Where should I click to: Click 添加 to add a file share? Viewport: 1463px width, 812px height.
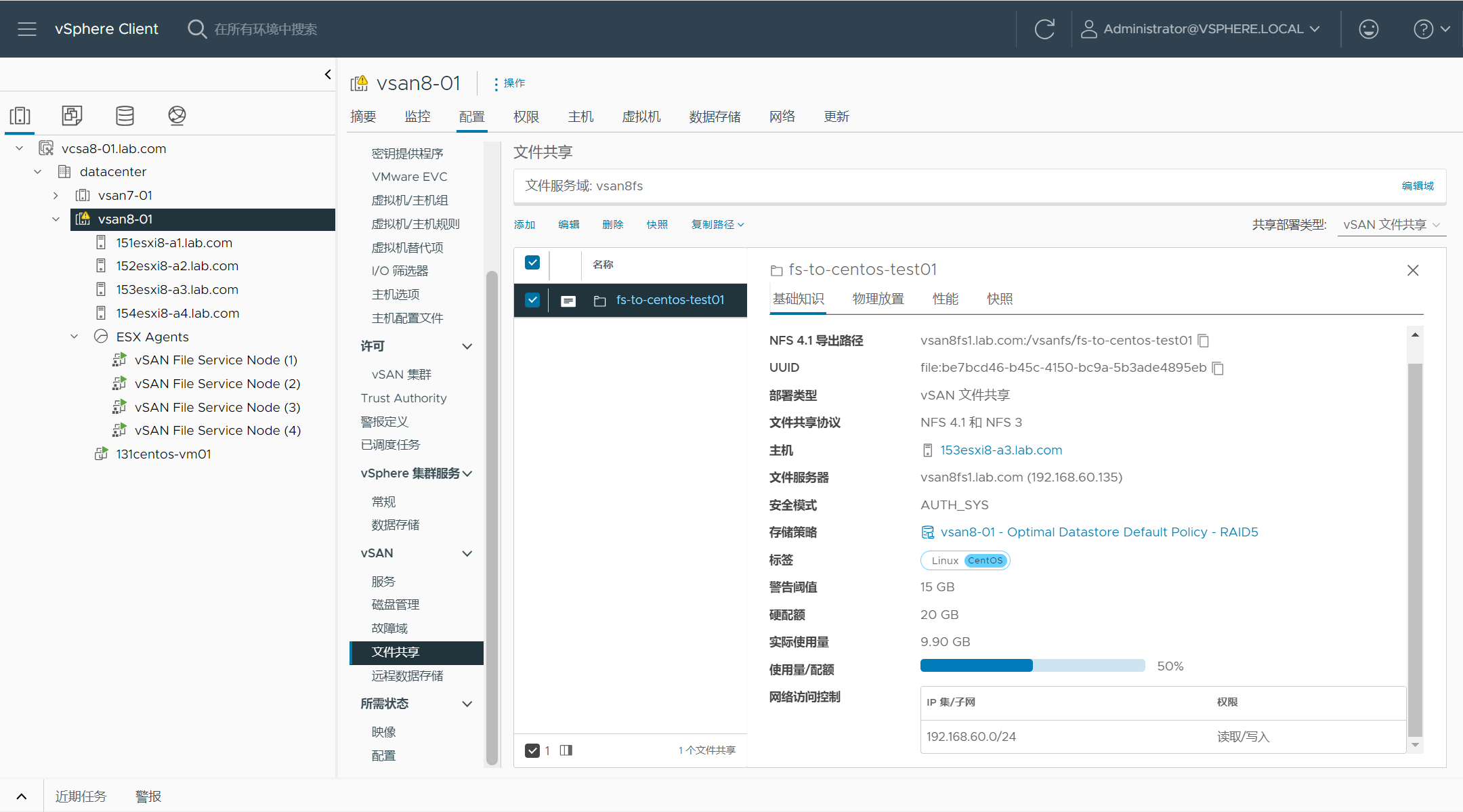pyautogui.click(x=524, y=225)
